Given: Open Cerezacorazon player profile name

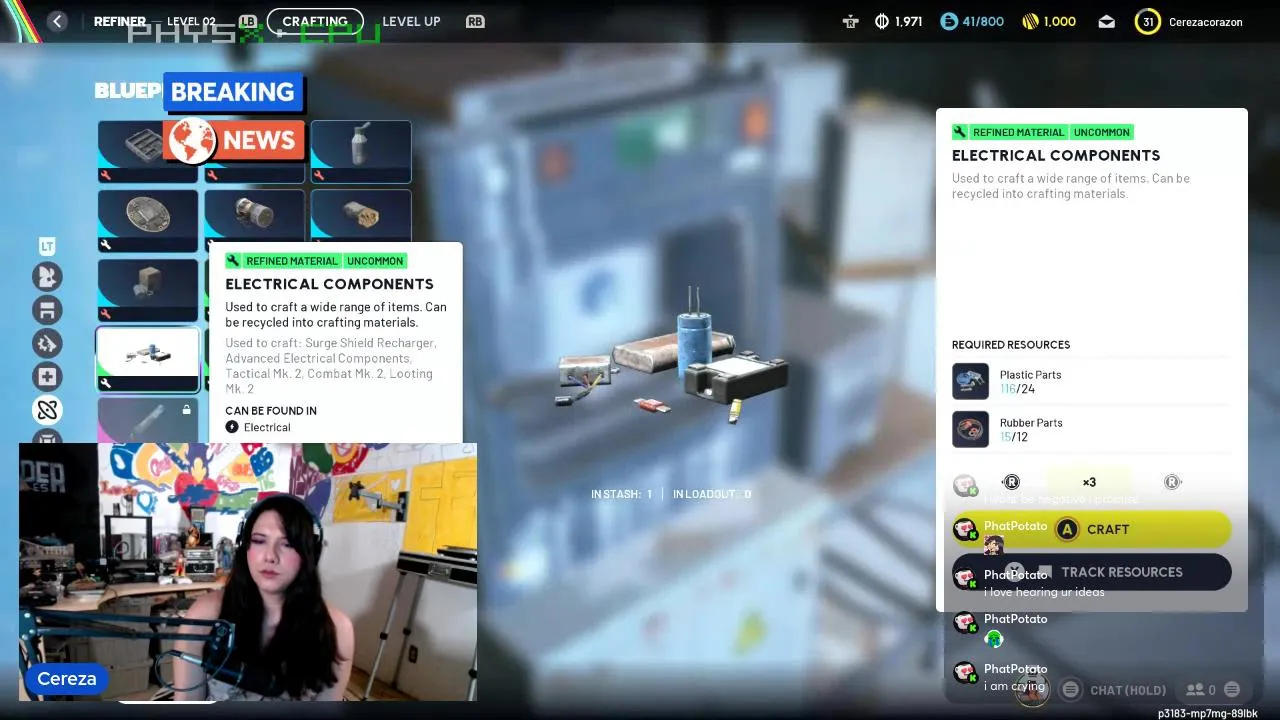Looking at the screenshot, I should [x=1205, y=22].
